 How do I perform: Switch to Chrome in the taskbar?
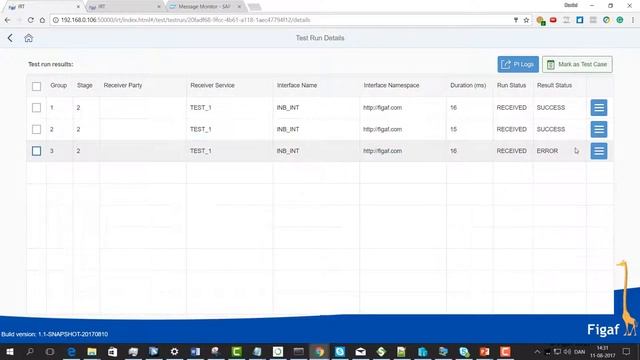click(319, 351)
